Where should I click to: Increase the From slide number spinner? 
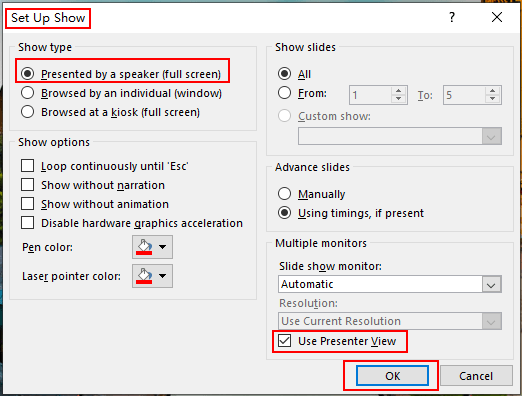point(399,91)
